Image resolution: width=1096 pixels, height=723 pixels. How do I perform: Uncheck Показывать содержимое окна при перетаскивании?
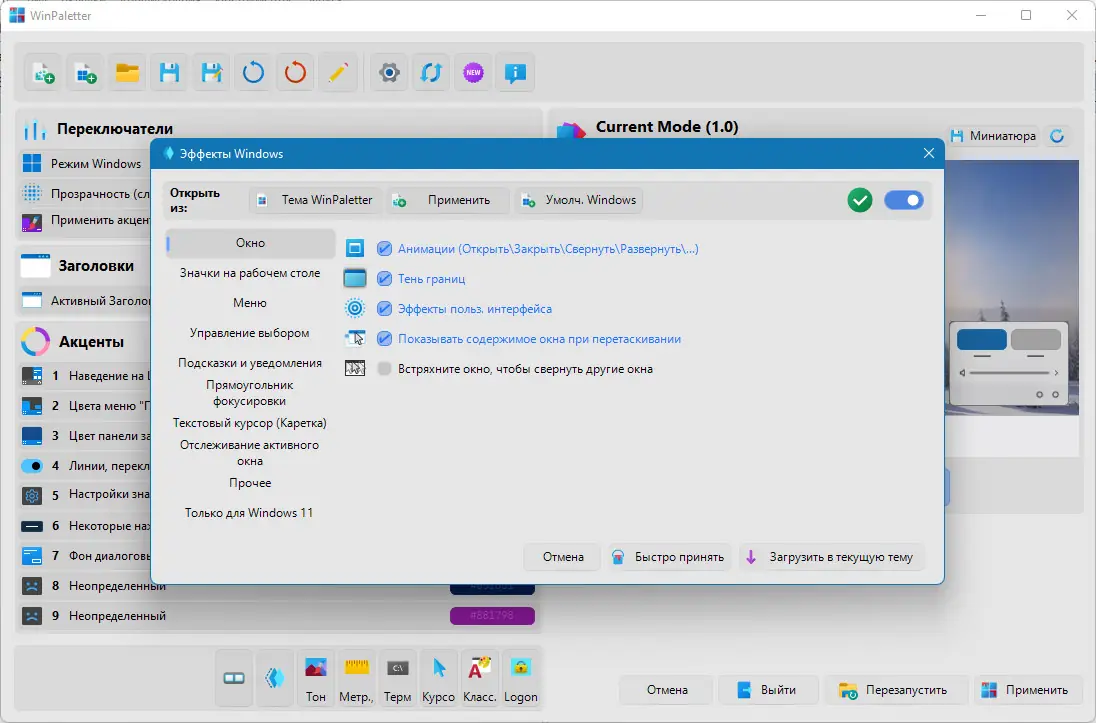[x=384, y=338]
